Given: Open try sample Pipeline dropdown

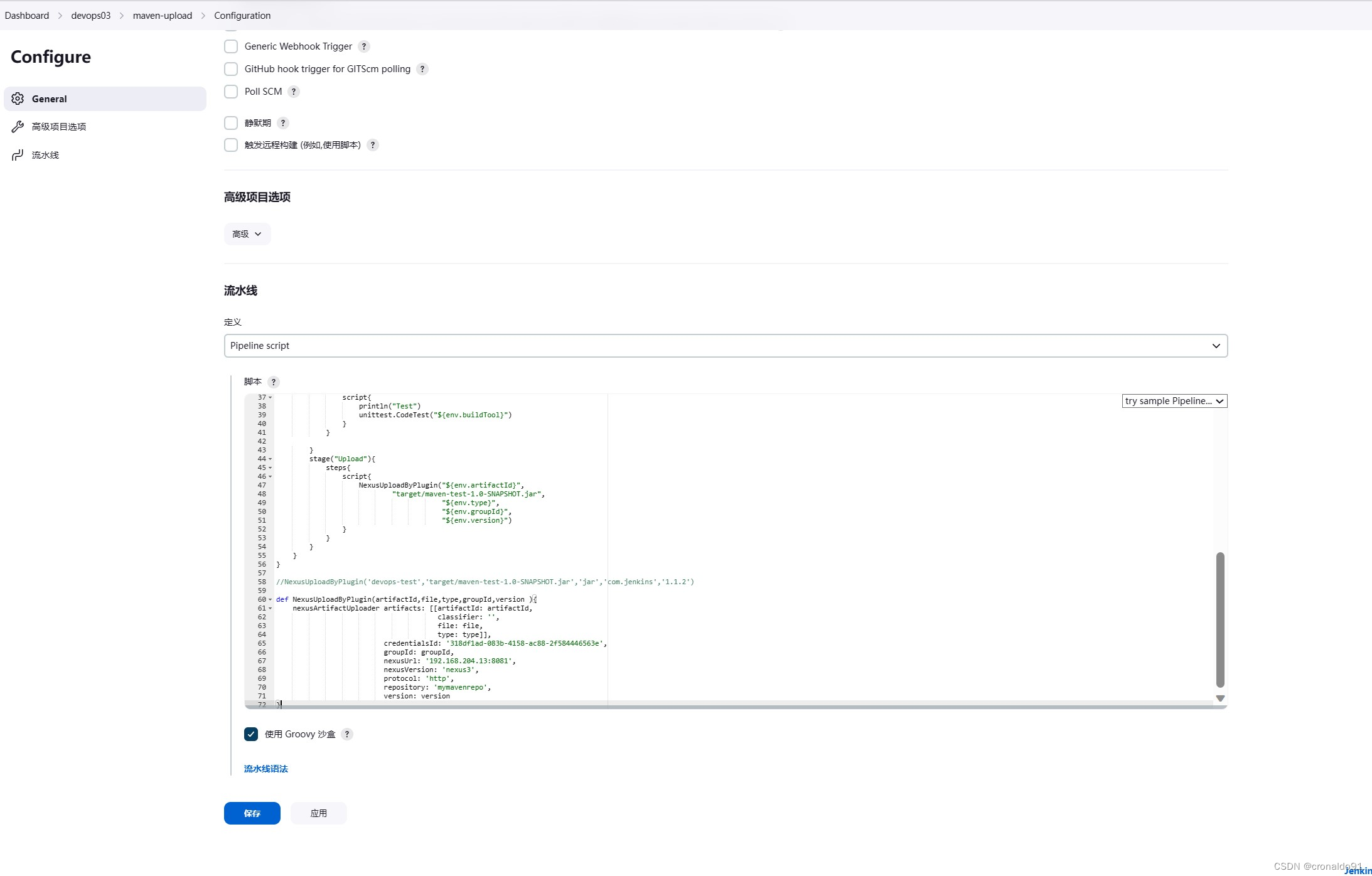Looking at the screenshot, I should [1174, 401].
